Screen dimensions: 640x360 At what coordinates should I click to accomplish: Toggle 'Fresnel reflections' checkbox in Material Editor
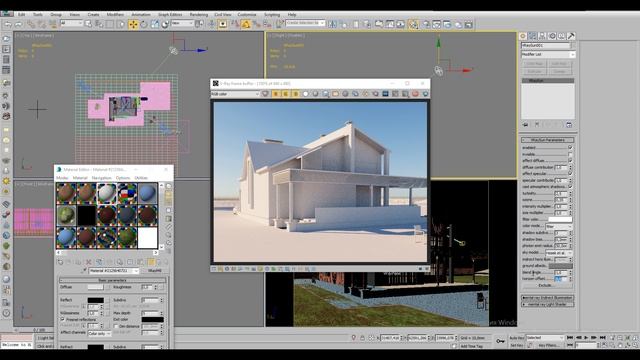63,320
